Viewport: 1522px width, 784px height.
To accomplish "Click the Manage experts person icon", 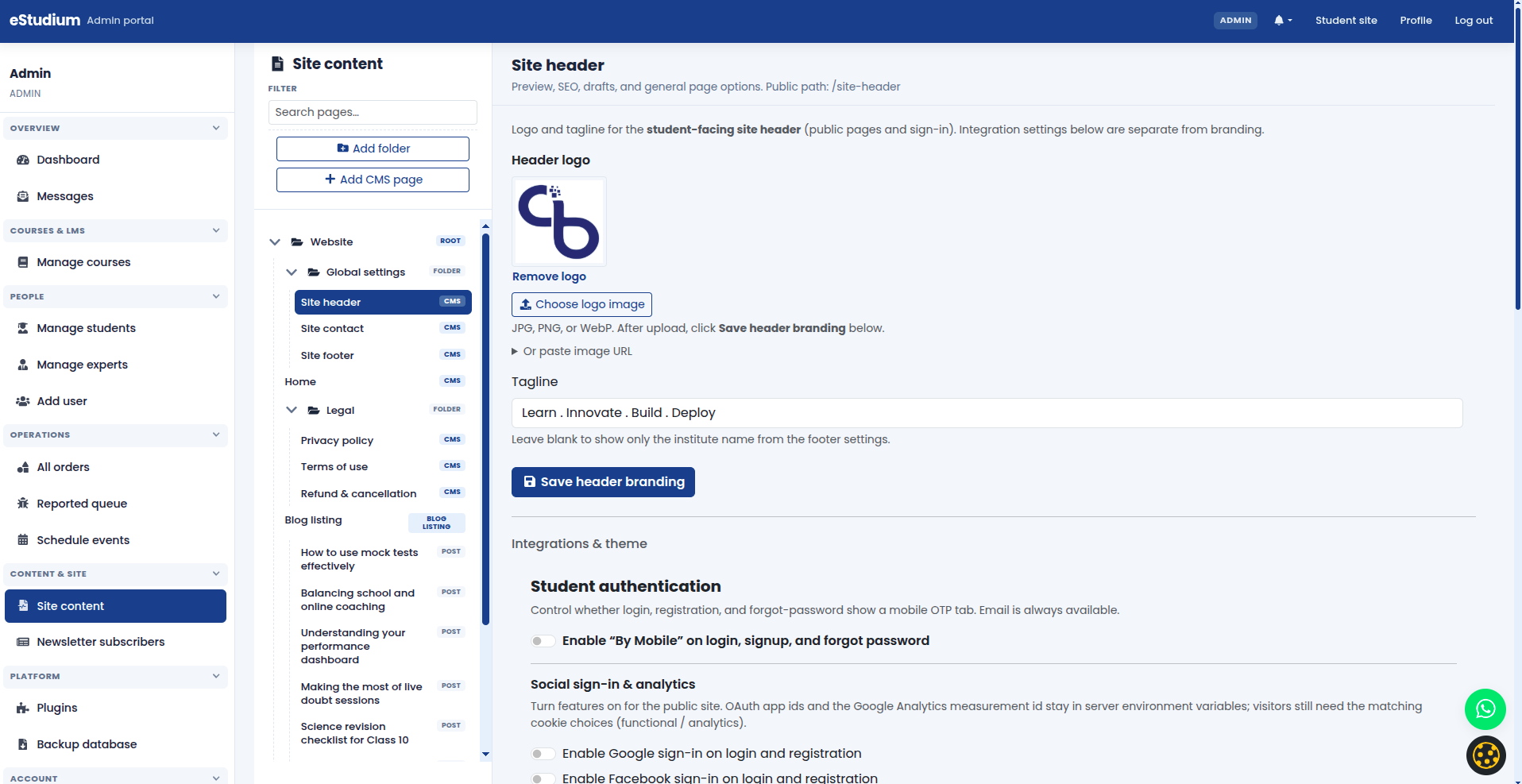I will tap(23, 365).
